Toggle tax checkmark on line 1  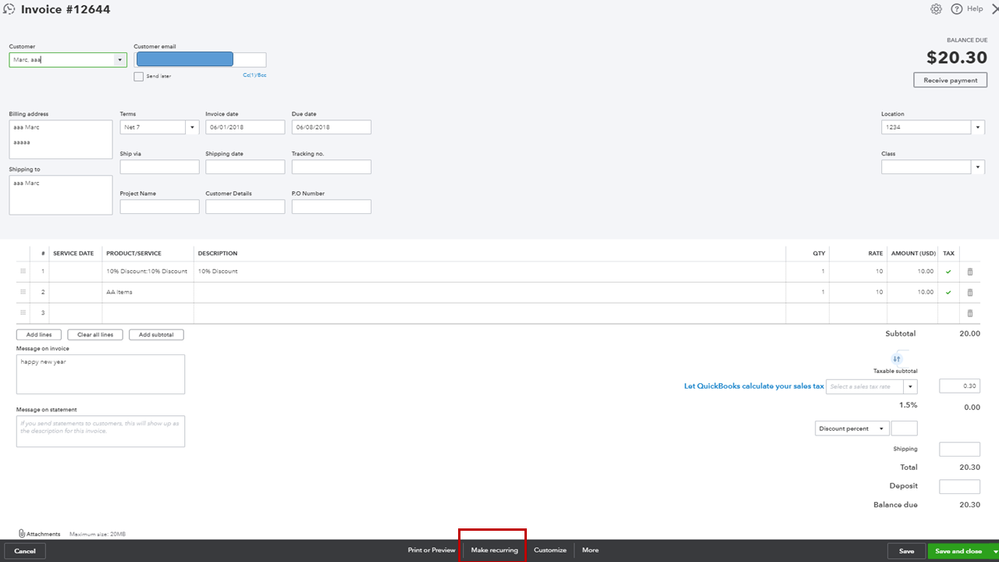(x=948, y=271)
